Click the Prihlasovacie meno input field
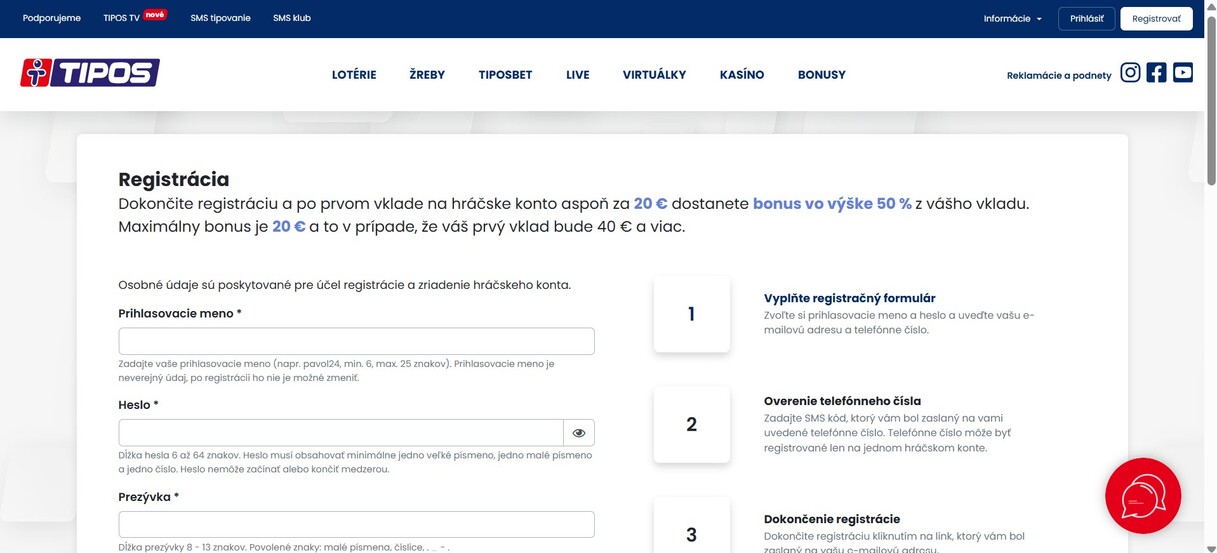Viewport: 1217px width, 553px height. pyautogui.click(x=356, y=341)
